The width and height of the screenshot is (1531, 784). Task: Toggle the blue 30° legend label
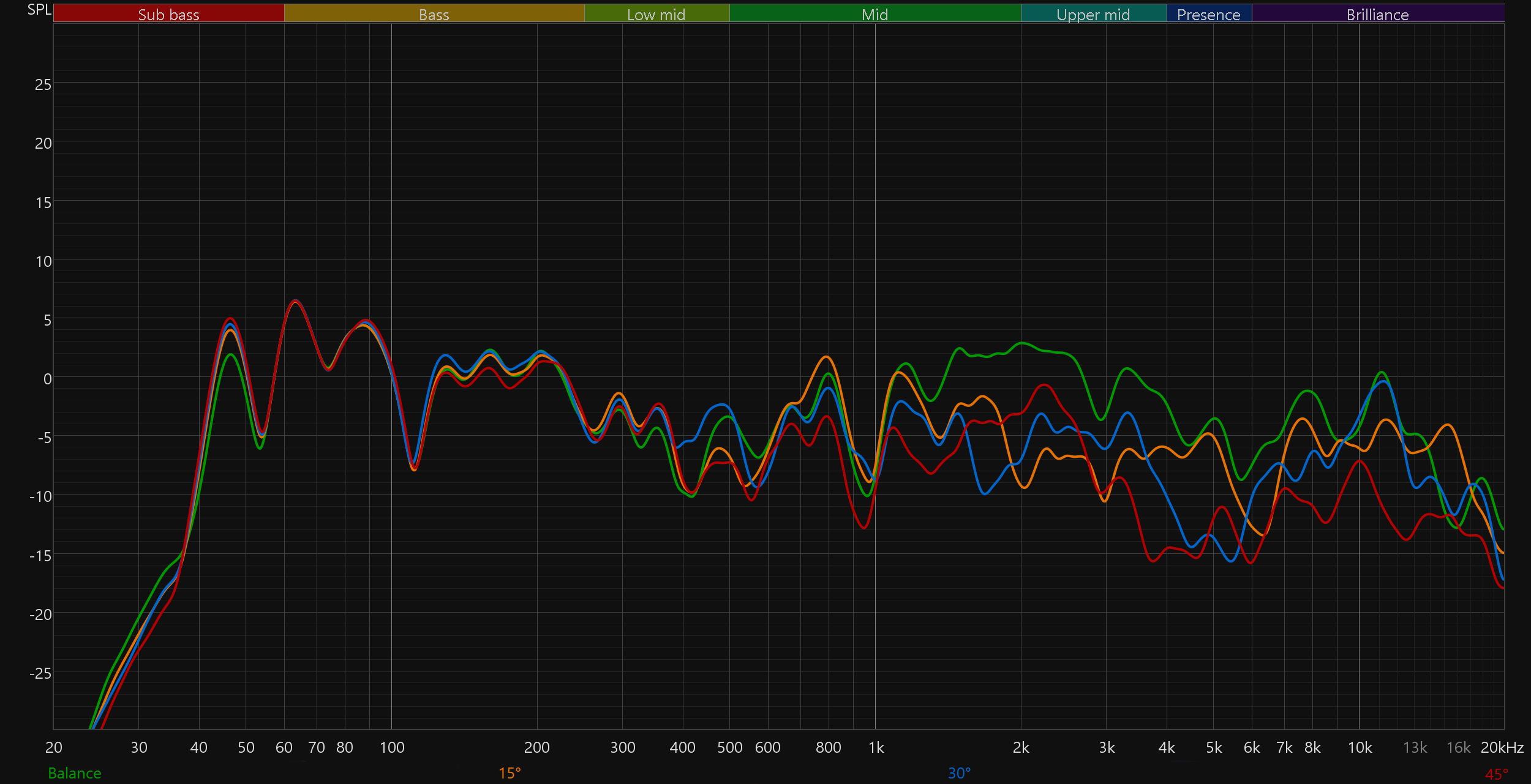[x=959, y=774]
